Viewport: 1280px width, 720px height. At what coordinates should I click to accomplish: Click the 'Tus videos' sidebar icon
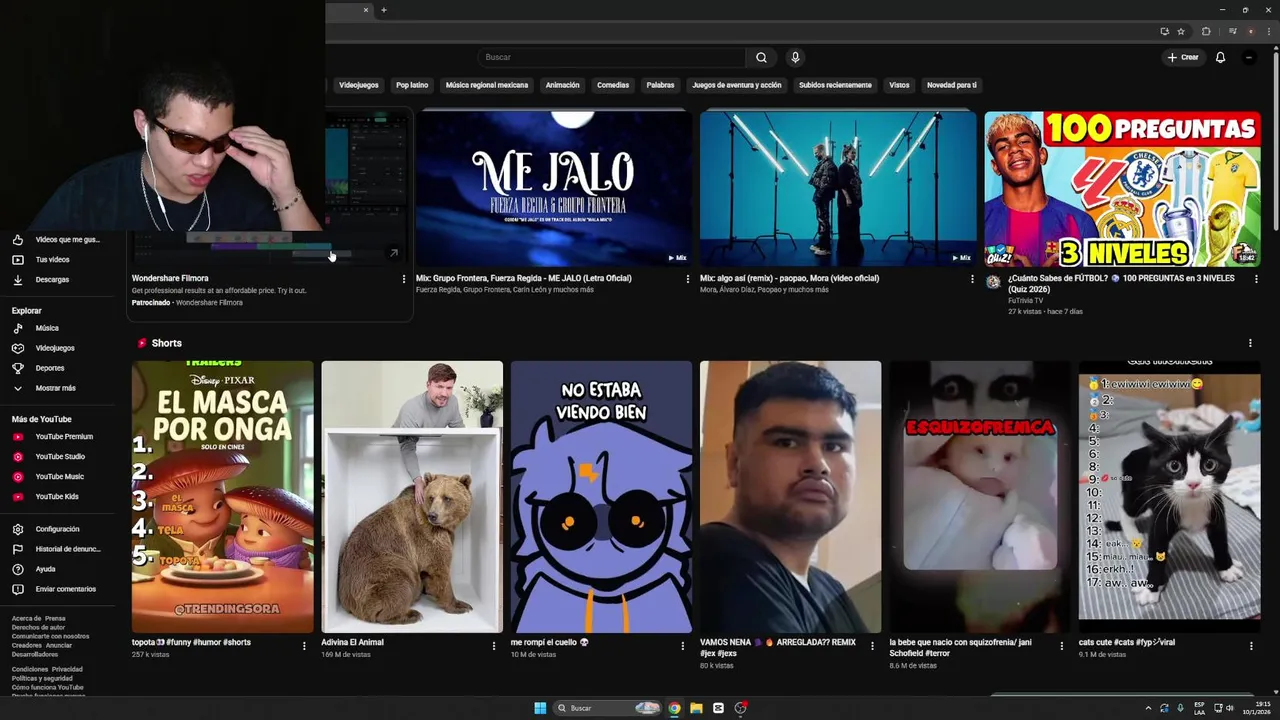point(18,260)
